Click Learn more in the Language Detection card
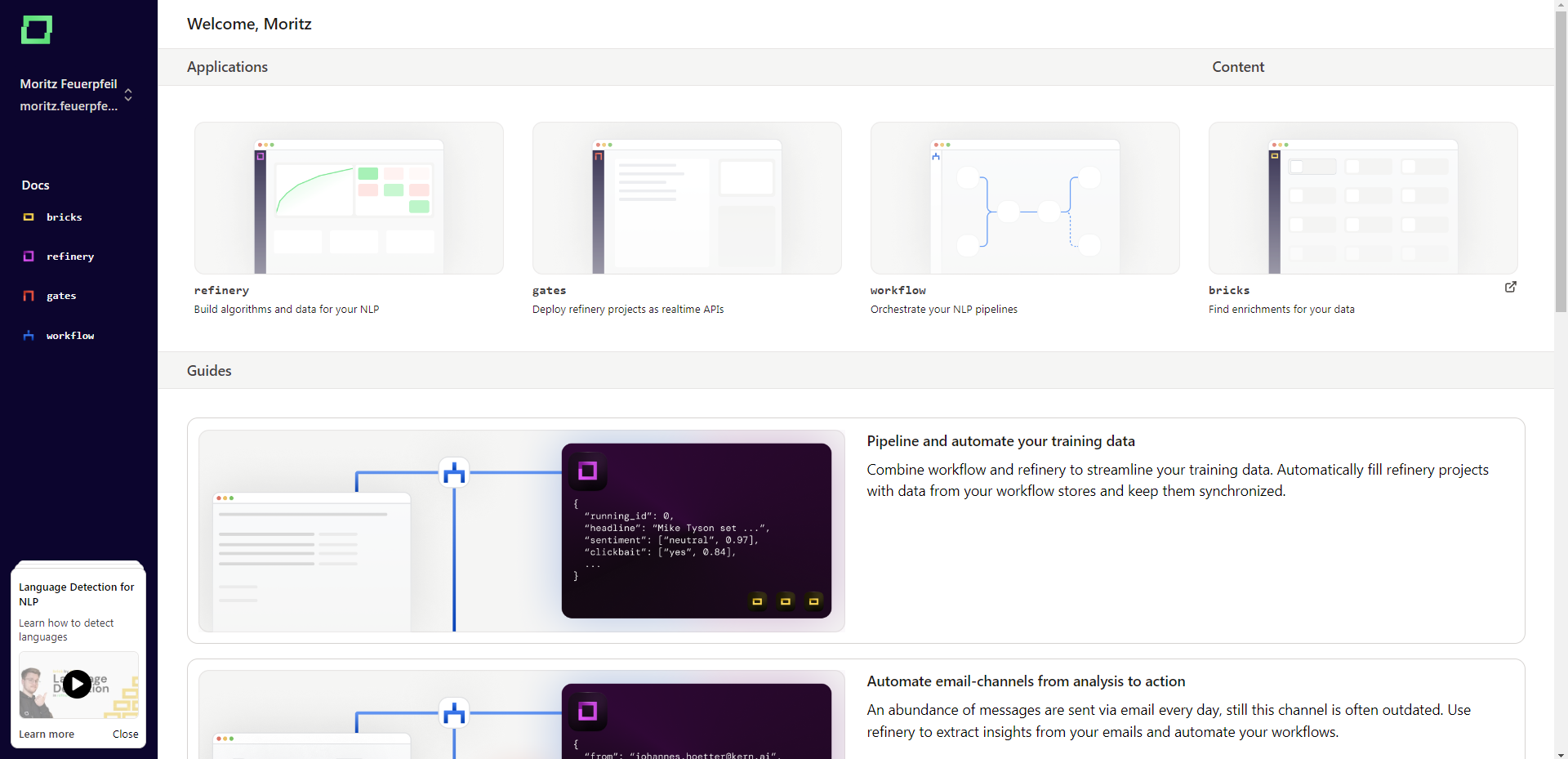1568x759 pixels. tap(47, 734)
